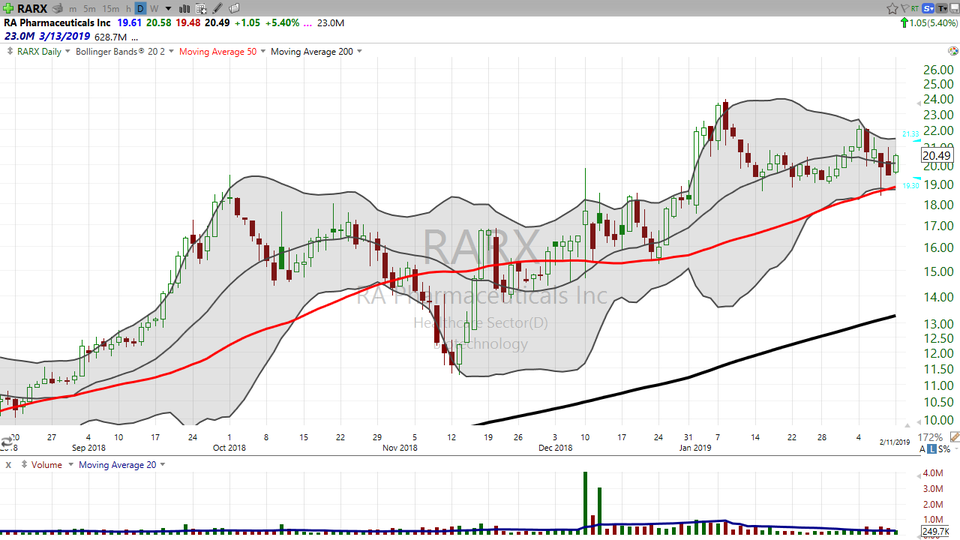The image size is (960, 540).
Task: Select the 5m timeframe
Action: (89, 9)
